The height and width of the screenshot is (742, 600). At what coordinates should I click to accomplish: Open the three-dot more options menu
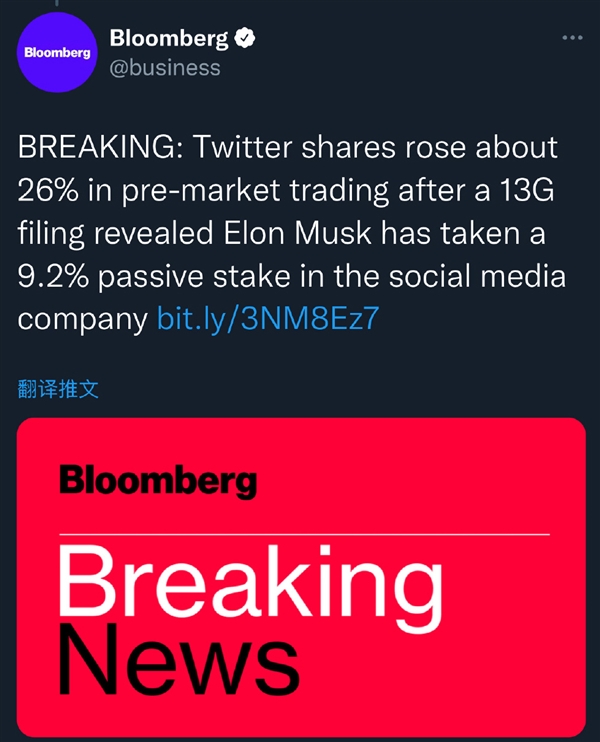click(572, 37)
